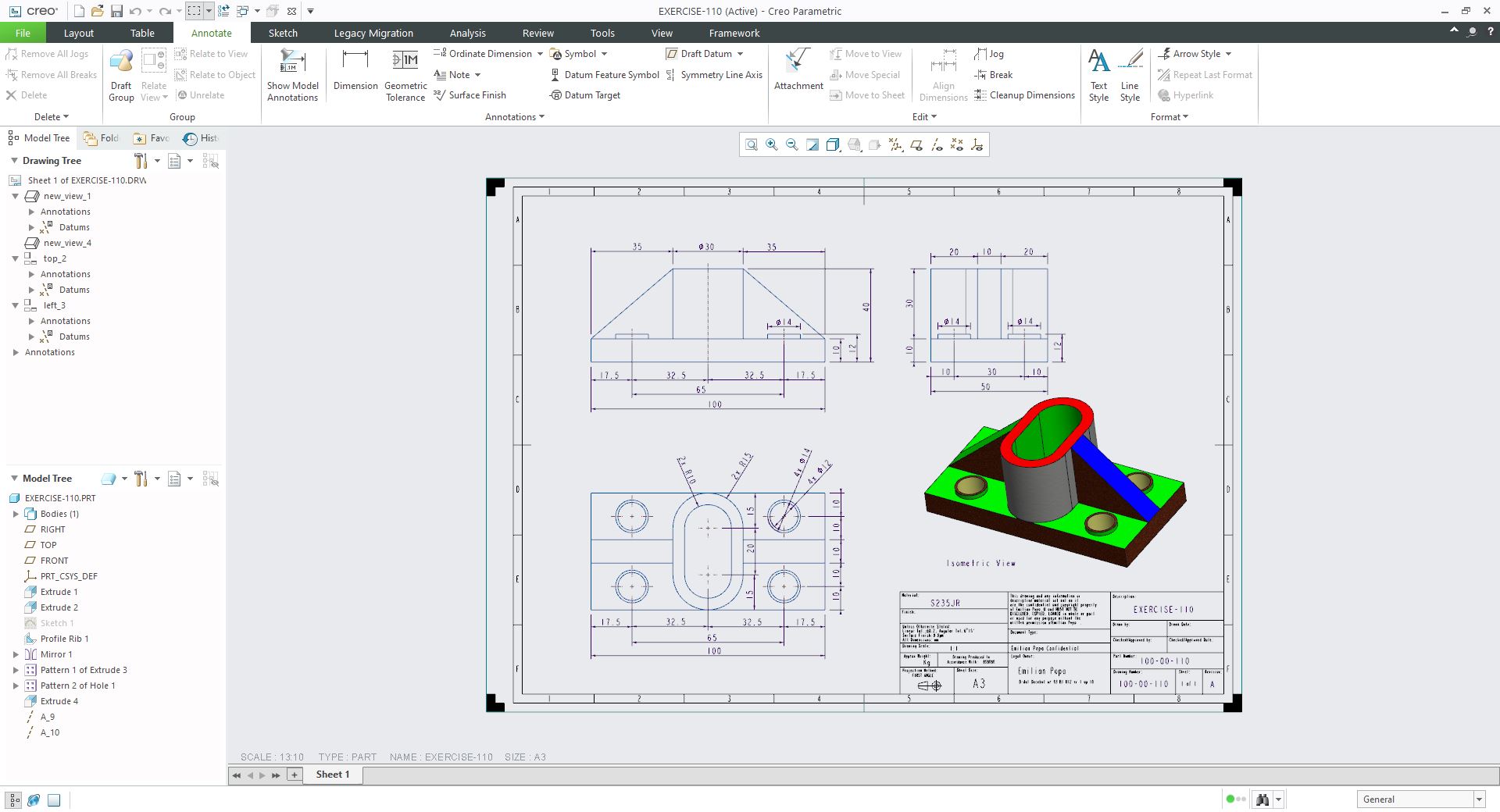Click Cleanup Dimensions
This screenshot has height=812, width=1500.
(x=1024, y=95)
